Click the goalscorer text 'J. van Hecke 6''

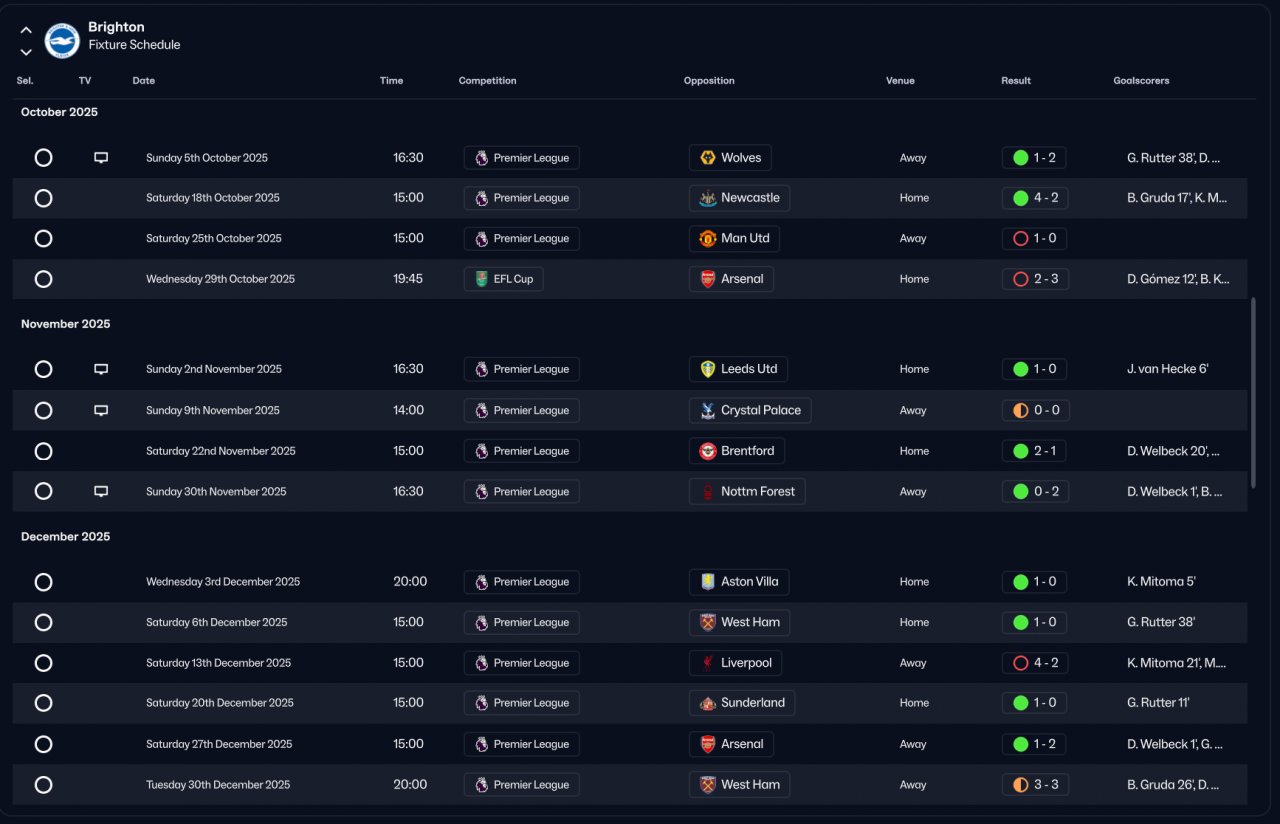1167,369
